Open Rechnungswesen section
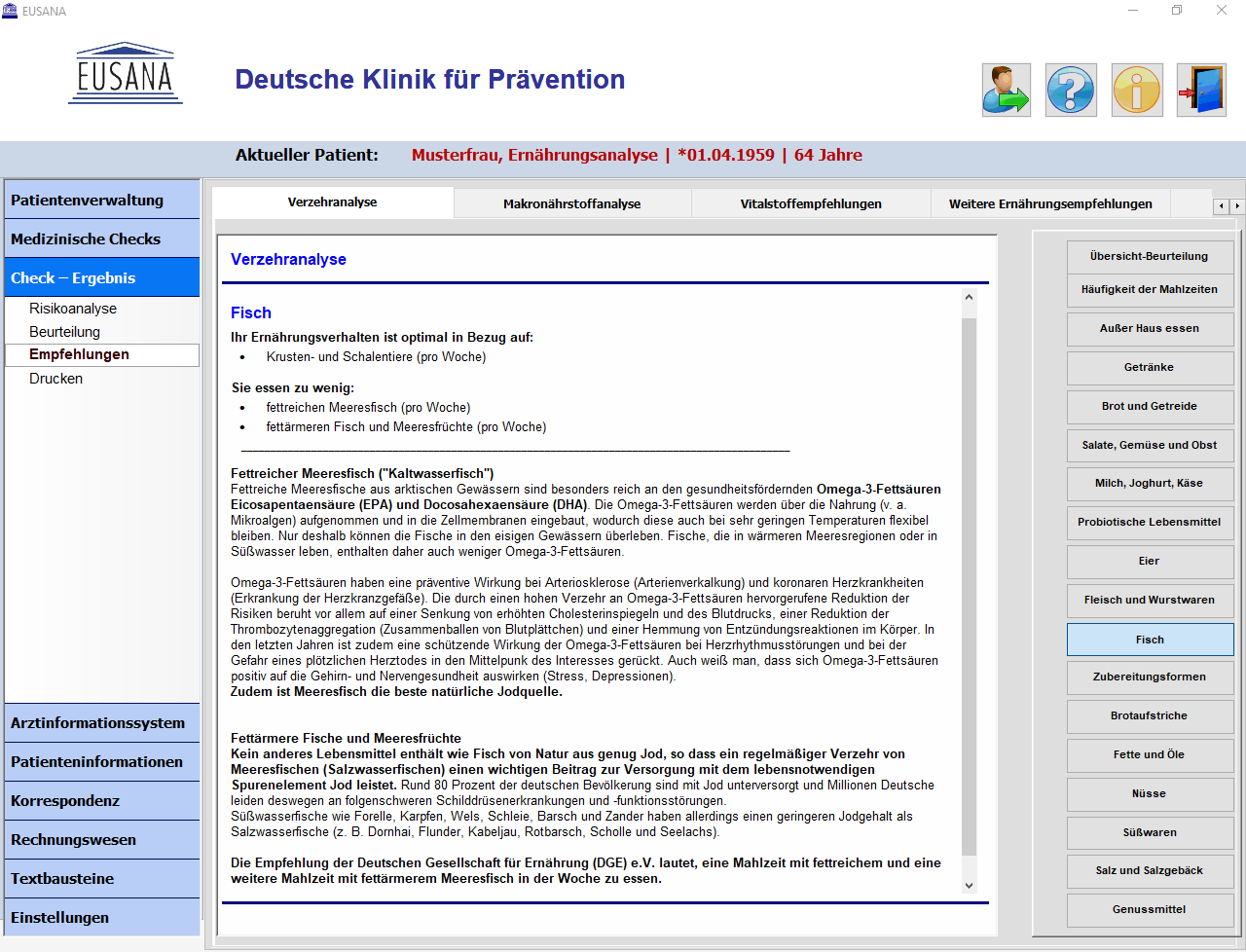The width and height of the screenshot is (1246, 952). (x=102, y=839)
